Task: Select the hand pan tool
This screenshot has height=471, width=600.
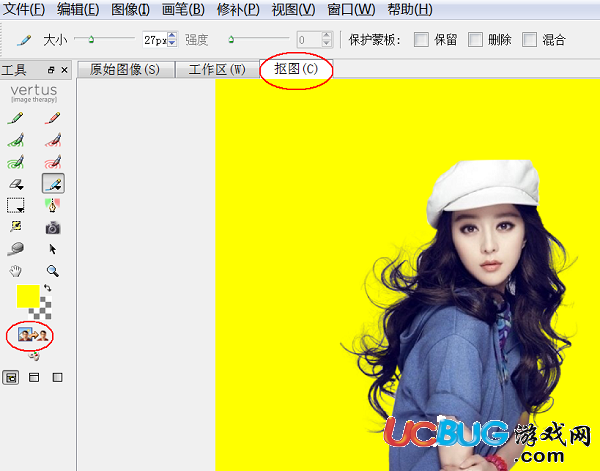Action: (x=15, y=271)
